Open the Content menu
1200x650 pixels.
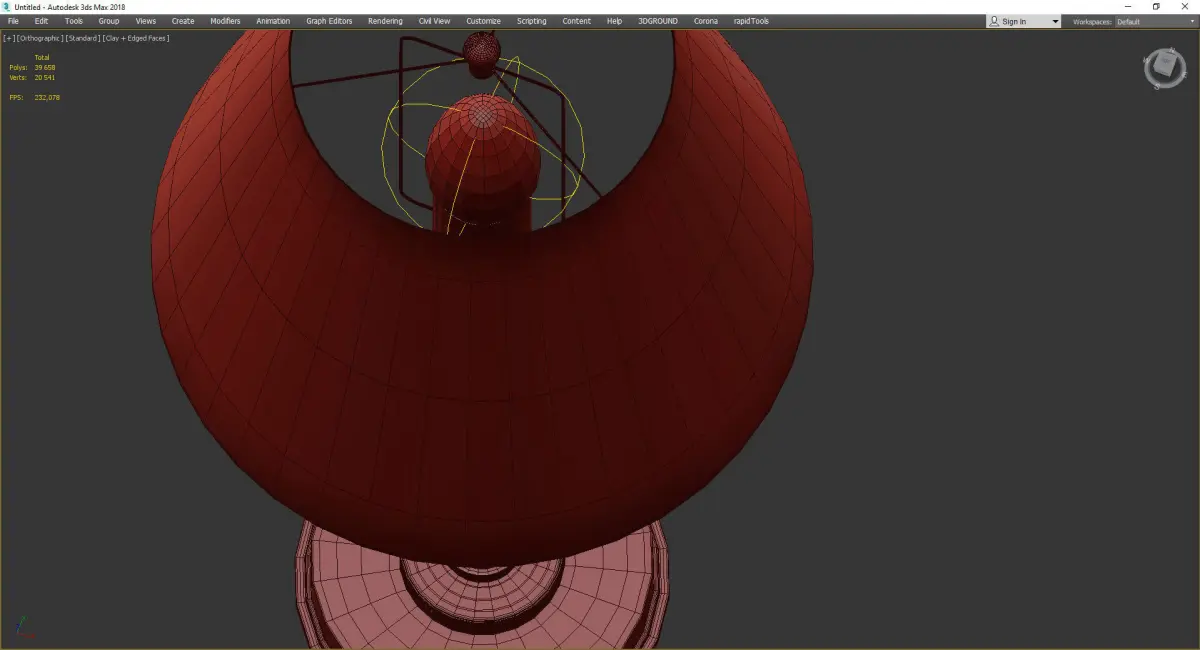576,21
